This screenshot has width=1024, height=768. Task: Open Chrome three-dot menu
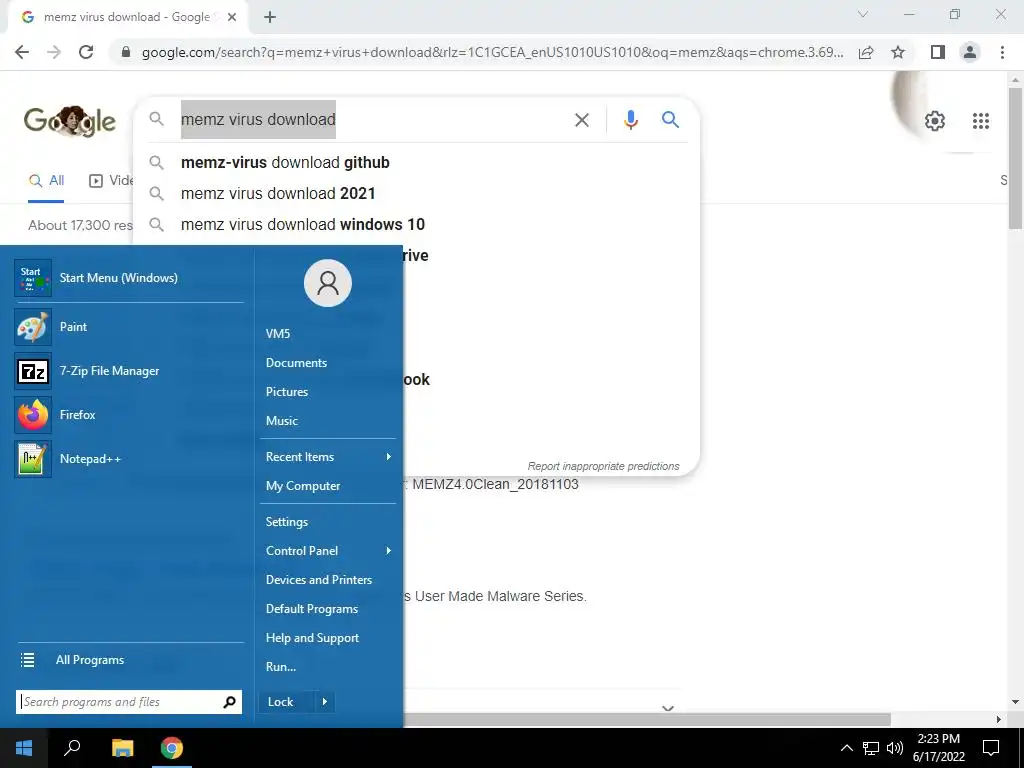click(1002, 52)
